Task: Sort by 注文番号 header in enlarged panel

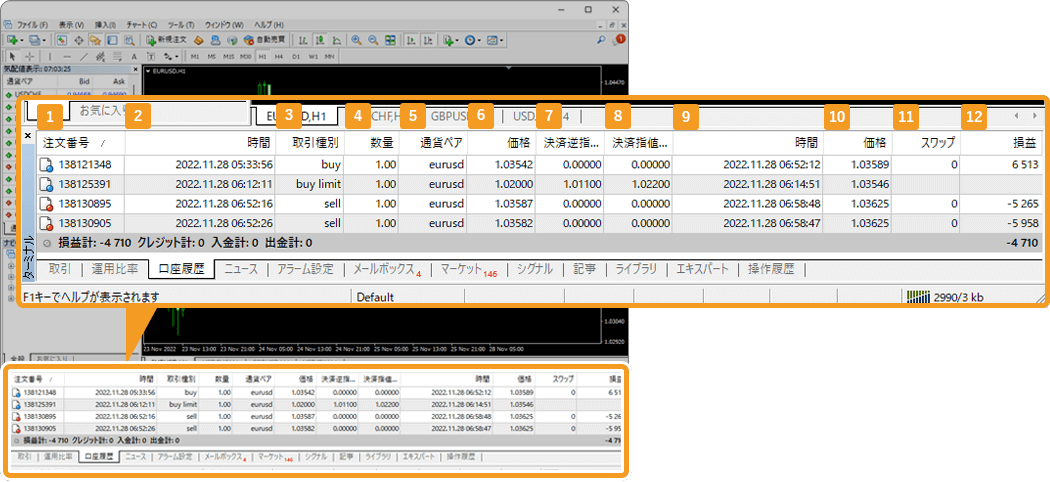Action: pyautogui.click(x=80, y=143)
